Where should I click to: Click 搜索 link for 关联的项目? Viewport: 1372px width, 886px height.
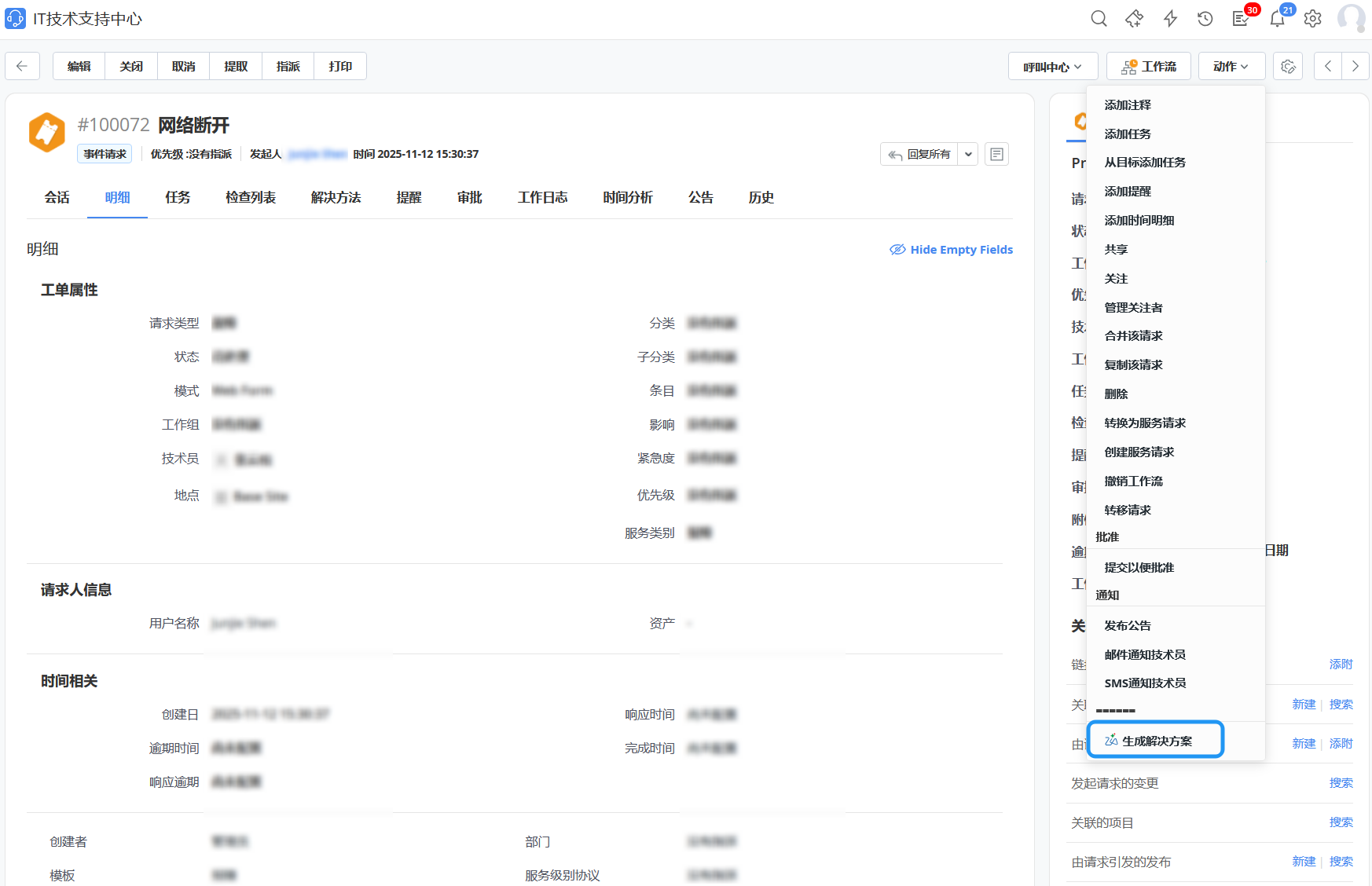coord(1341,822)
